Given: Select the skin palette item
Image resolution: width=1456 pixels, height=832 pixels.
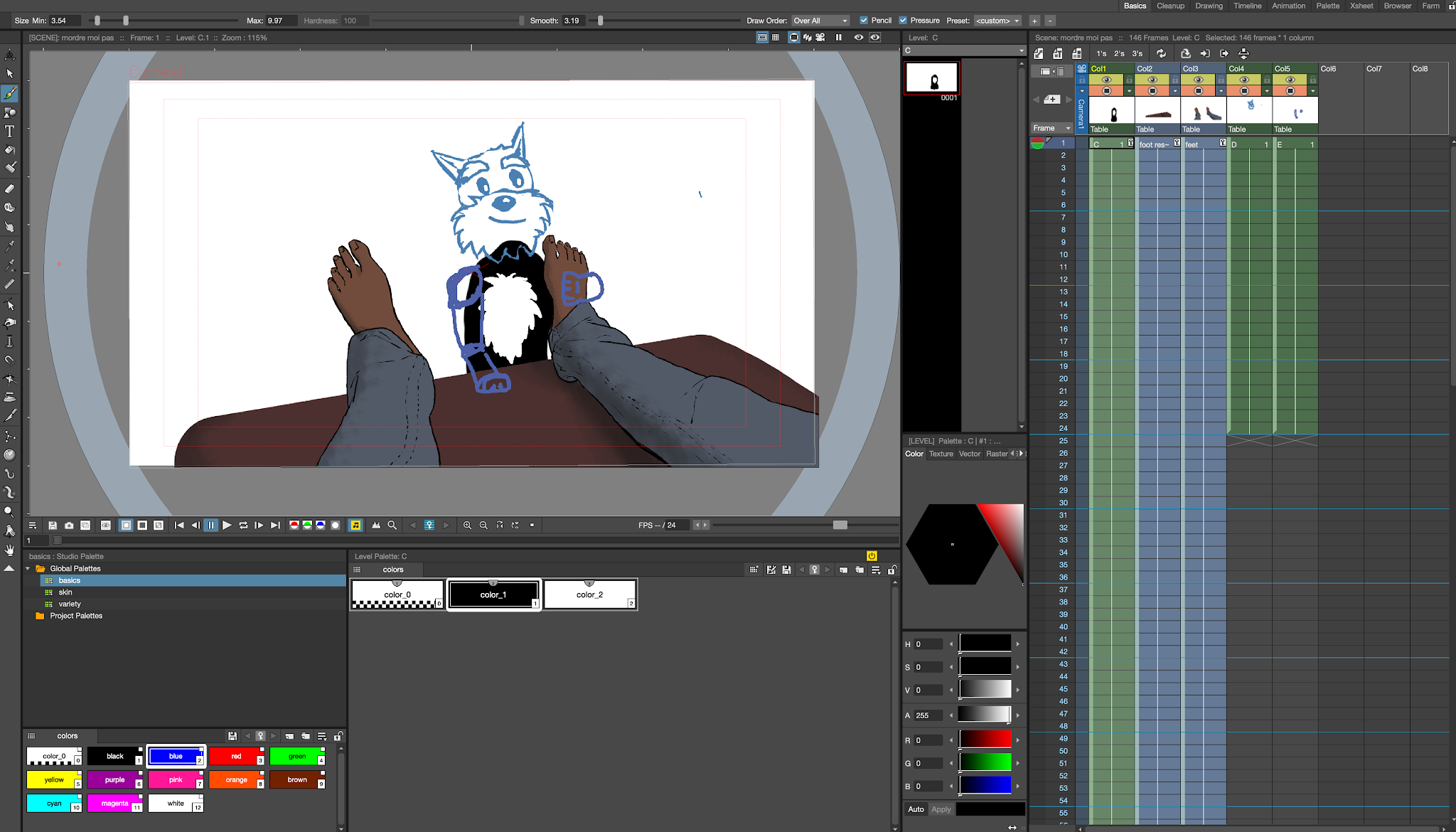Looking at the screenshot, I should tap(65, 592).
